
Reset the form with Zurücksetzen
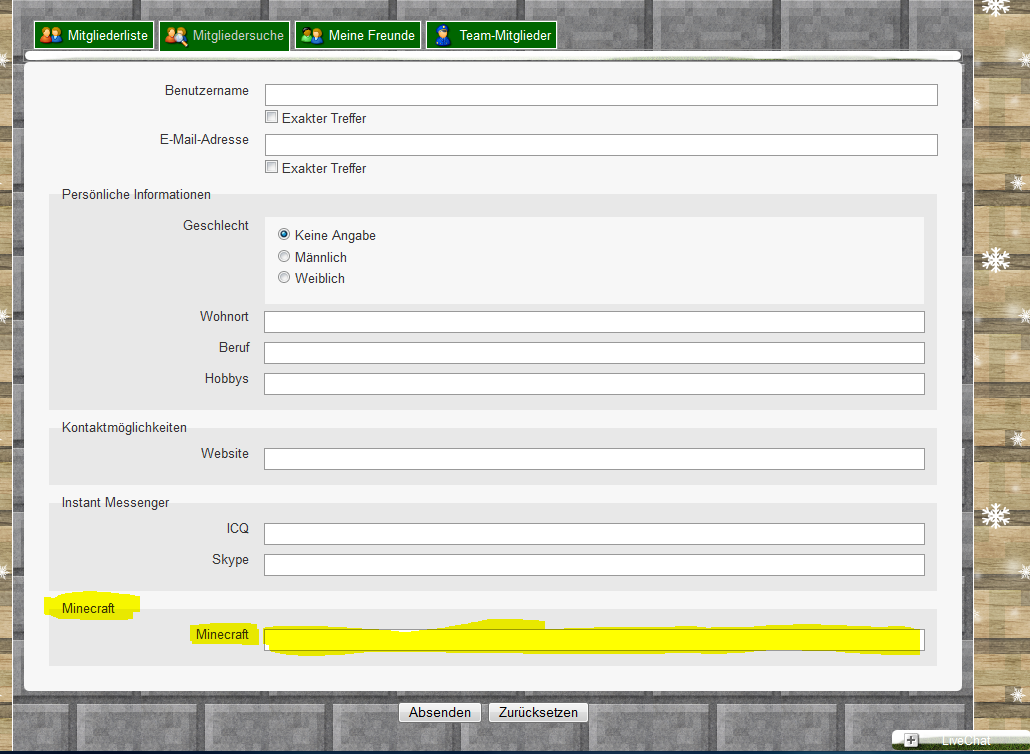point(538,712)
